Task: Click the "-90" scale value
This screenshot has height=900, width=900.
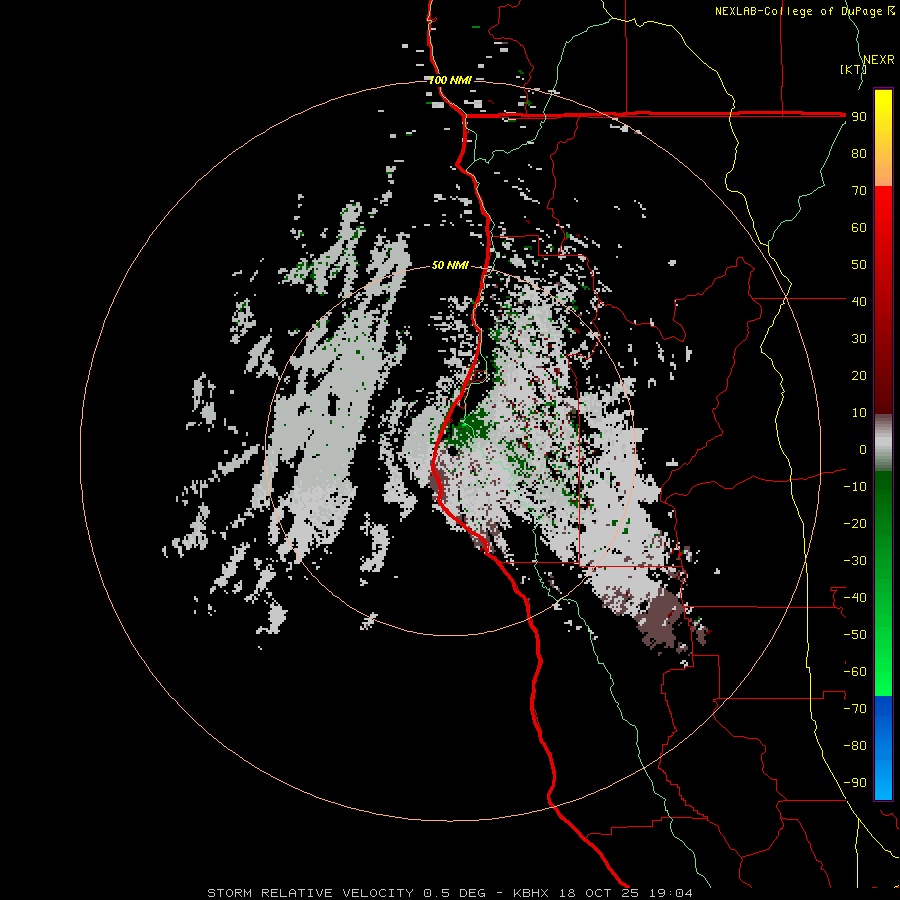Action: click(855, 783)
